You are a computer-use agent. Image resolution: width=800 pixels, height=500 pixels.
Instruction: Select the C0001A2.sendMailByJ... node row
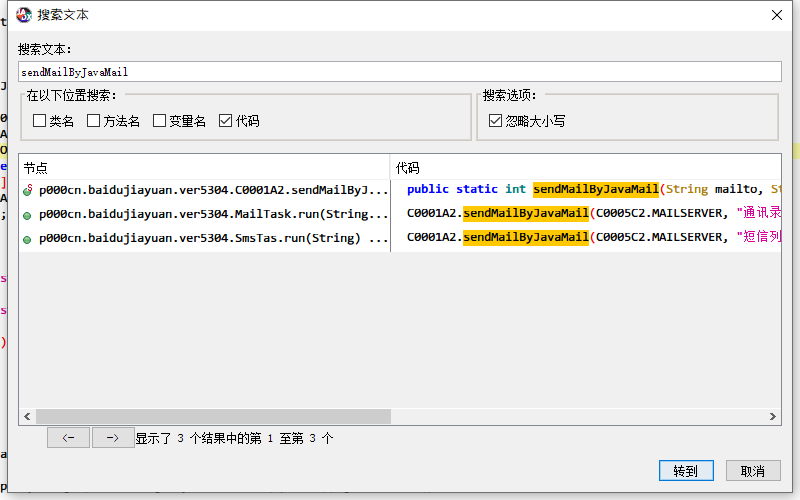(x=205, y=190)
